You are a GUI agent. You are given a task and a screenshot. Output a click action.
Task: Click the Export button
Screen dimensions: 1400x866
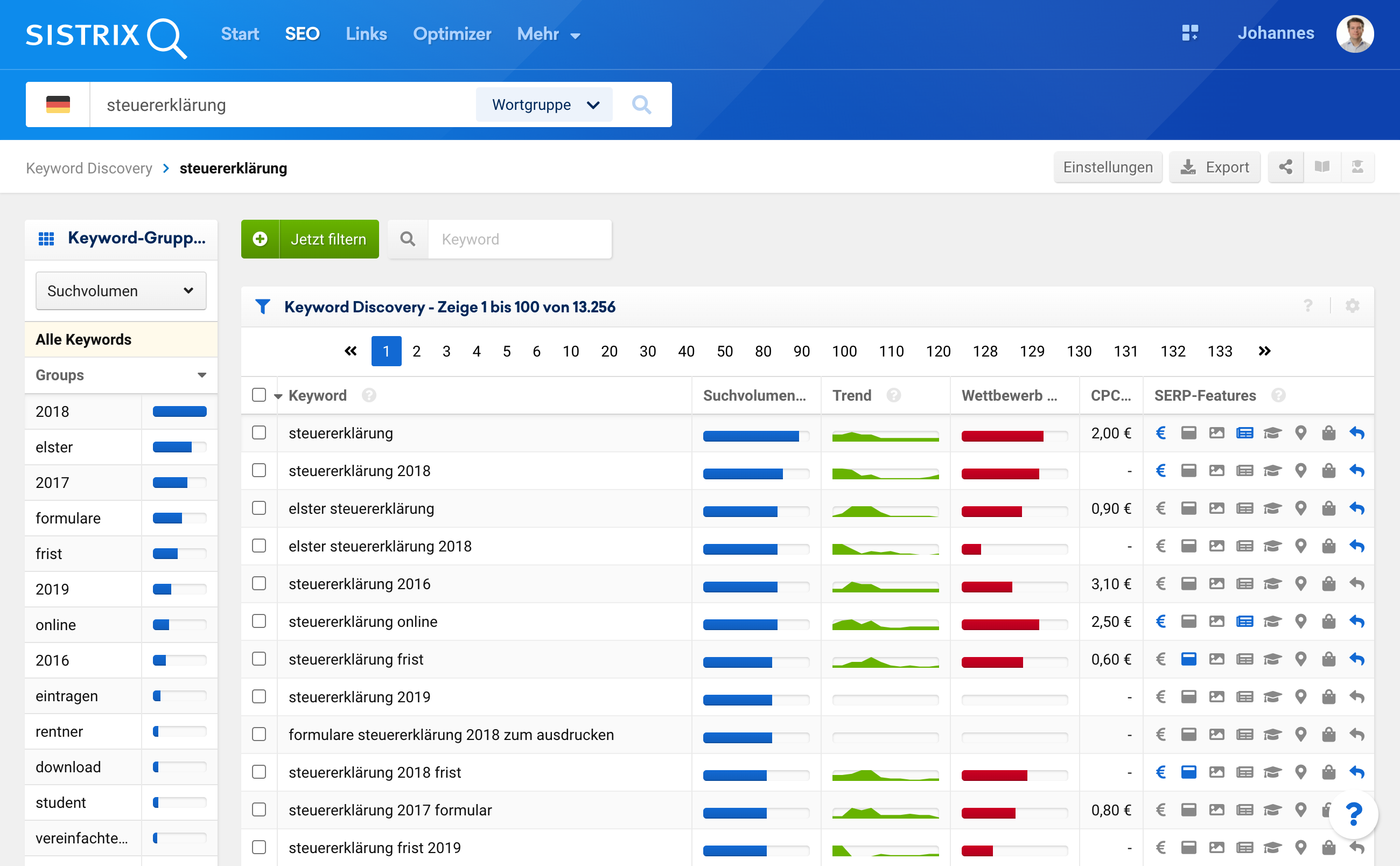tap(1214, 167)
